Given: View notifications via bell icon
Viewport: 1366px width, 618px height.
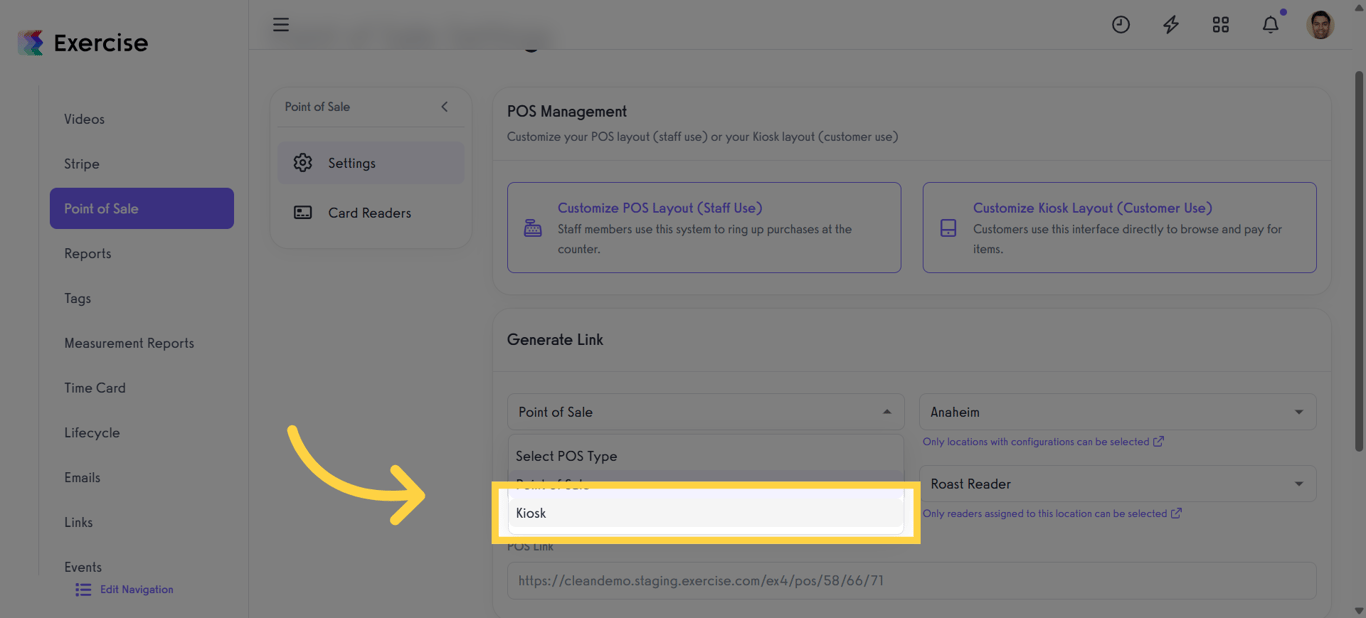Looking at the screenshot, I should tap(1270, 24).
